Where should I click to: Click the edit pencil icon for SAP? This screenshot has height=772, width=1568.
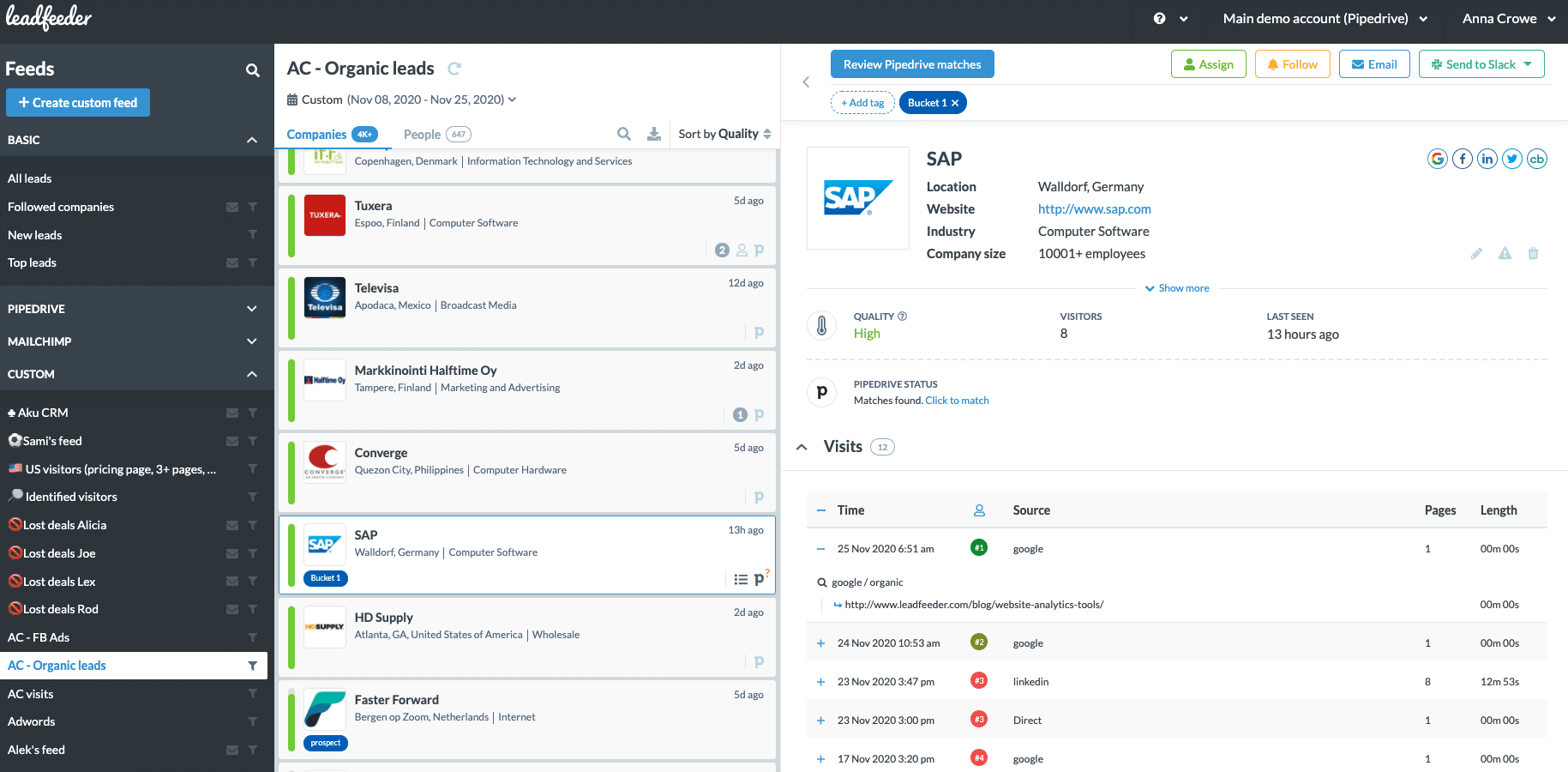1476,254
